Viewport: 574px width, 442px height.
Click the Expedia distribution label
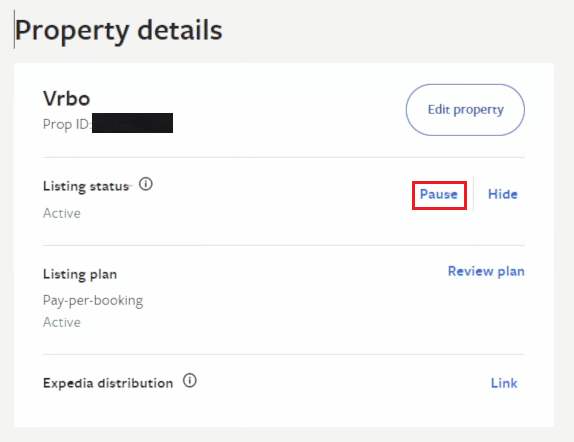pos(108,383)
